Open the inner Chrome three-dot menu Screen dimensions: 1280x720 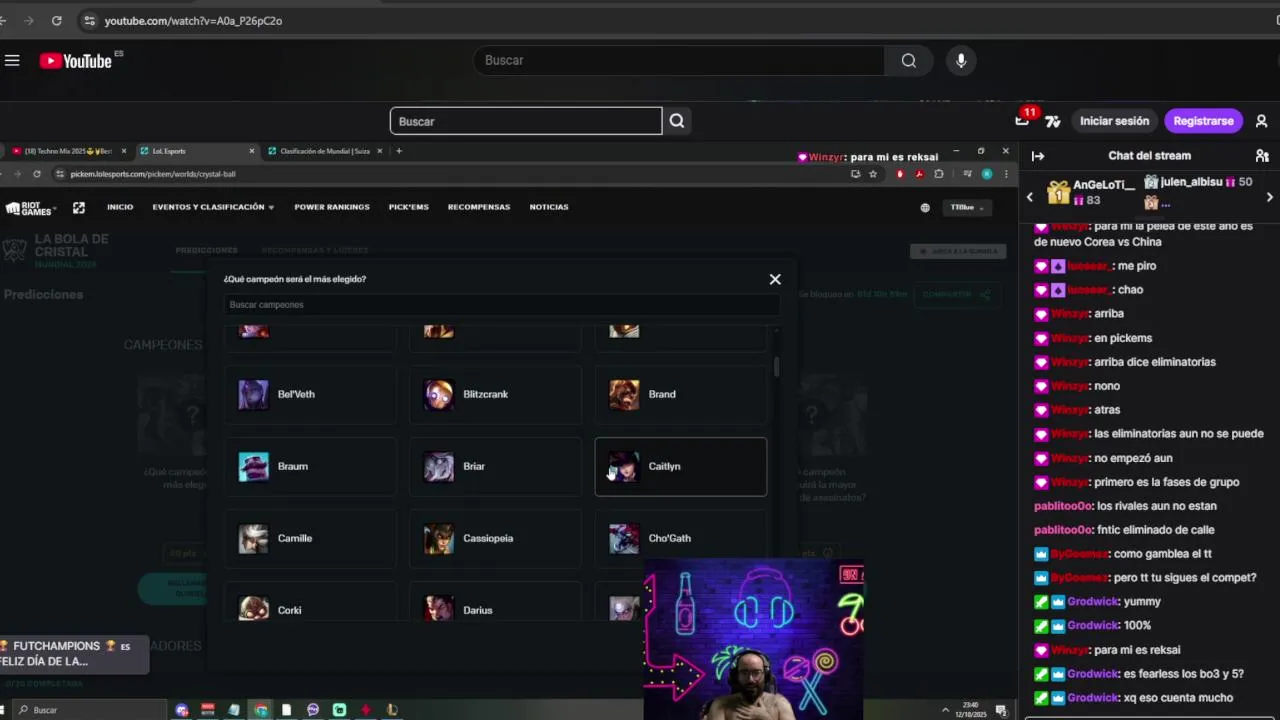pyautogui.click(x=1006, y=174)
